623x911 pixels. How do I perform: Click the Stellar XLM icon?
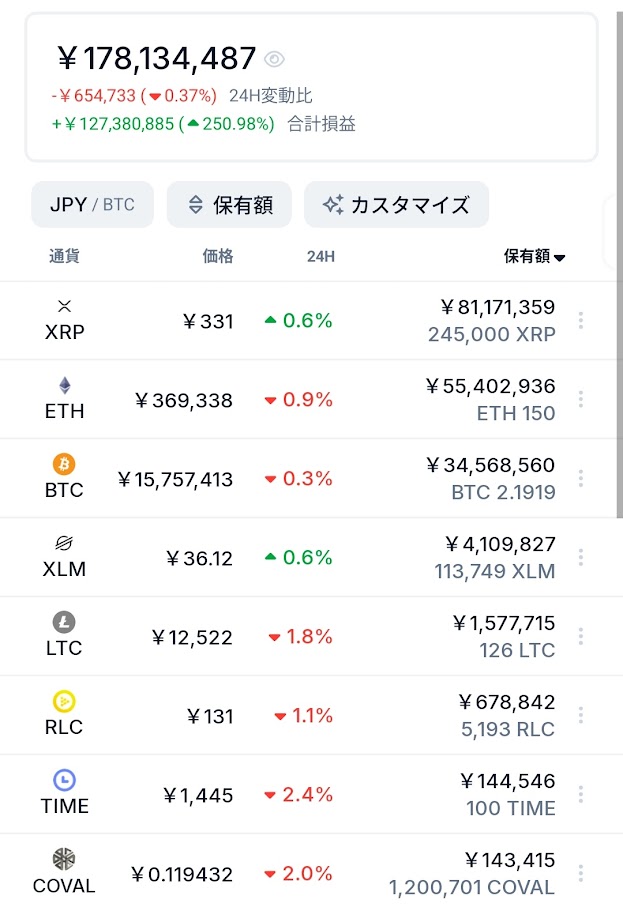click(64, 543)
